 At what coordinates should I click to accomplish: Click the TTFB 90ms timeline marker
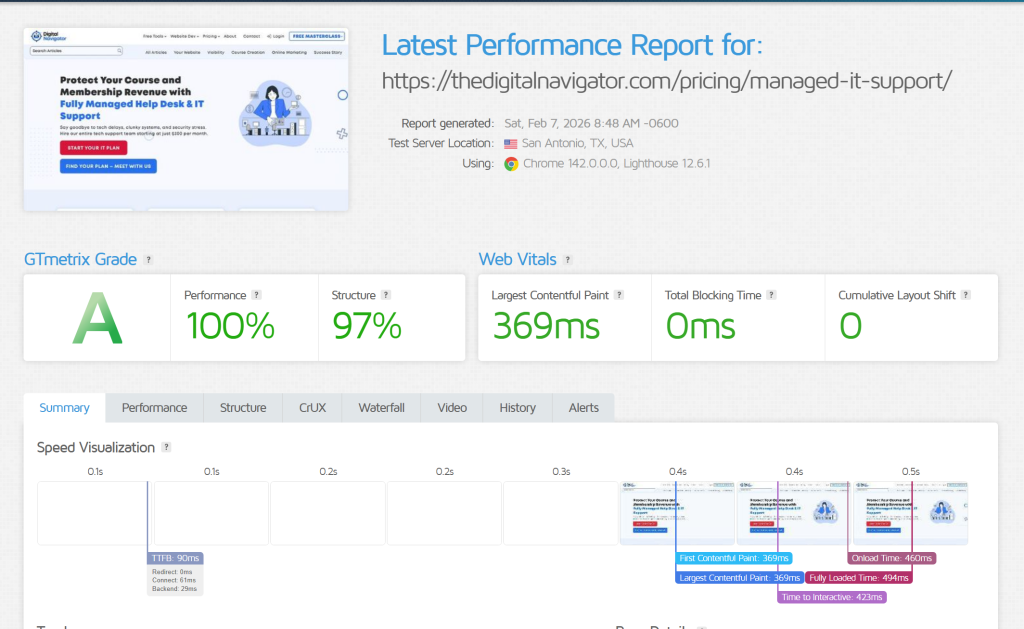point(175,558)
